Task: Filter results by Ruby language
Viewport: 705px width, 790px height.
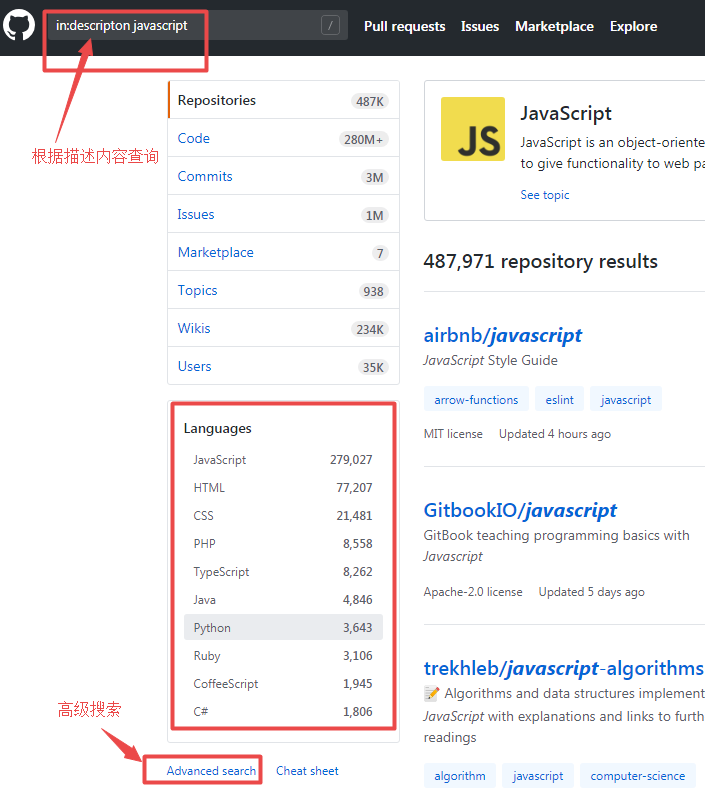Action: 283,655
